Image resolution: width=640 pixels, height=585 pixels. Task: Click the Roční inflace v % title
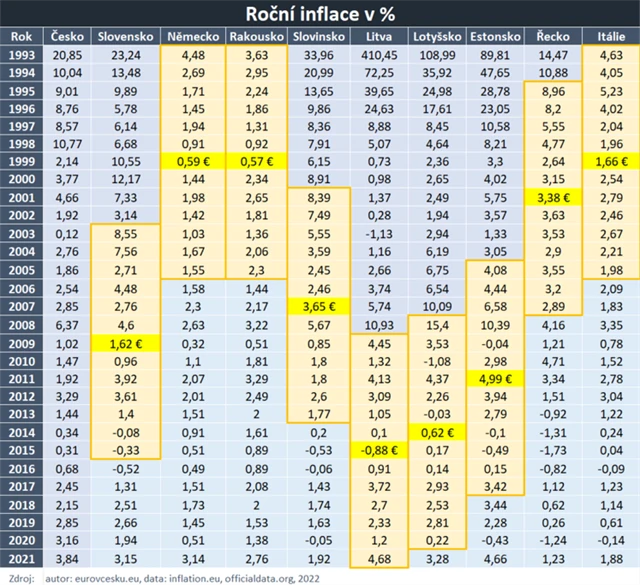(320, 12)
